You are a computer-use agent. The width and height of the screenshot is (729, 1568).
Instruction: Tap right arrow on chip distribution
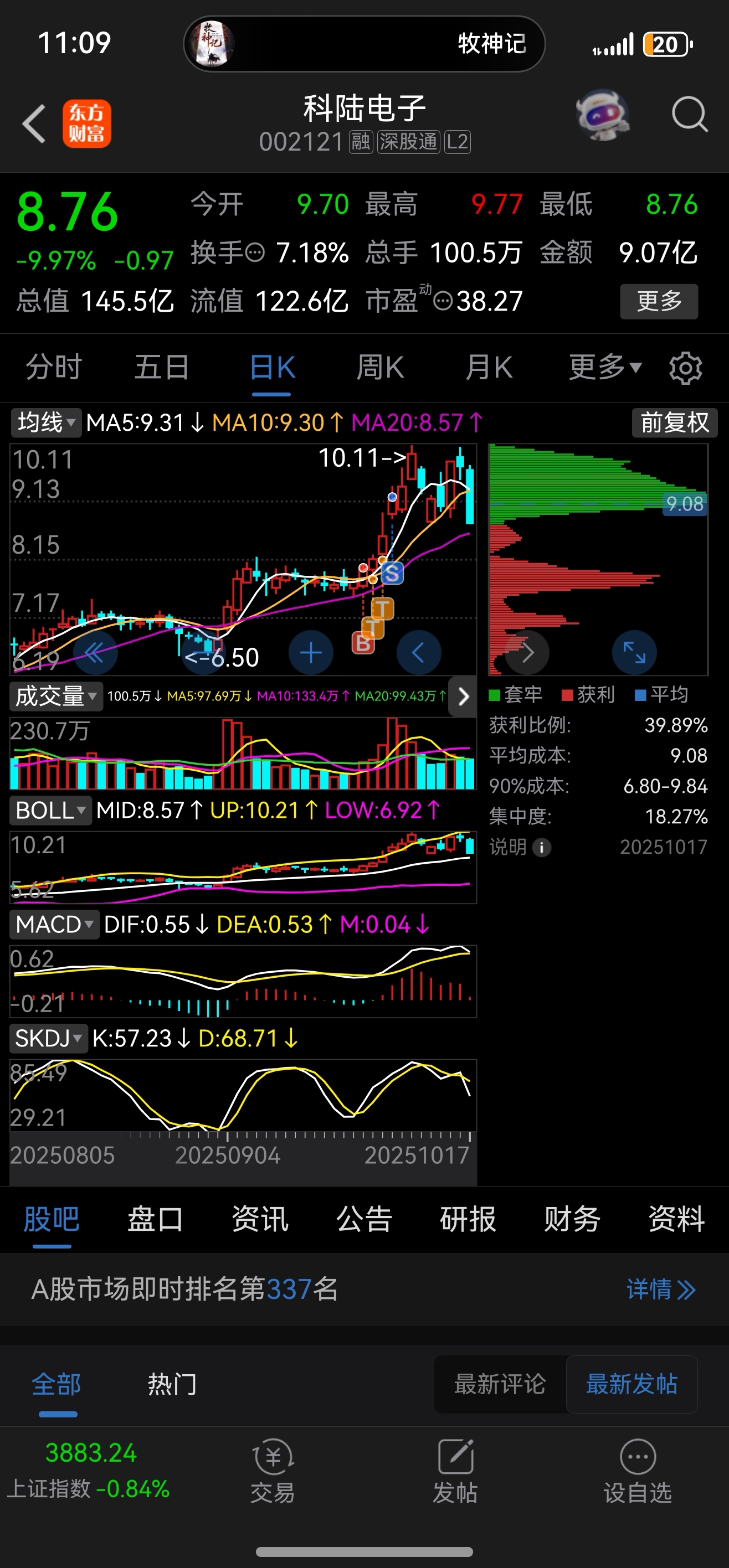527,653
